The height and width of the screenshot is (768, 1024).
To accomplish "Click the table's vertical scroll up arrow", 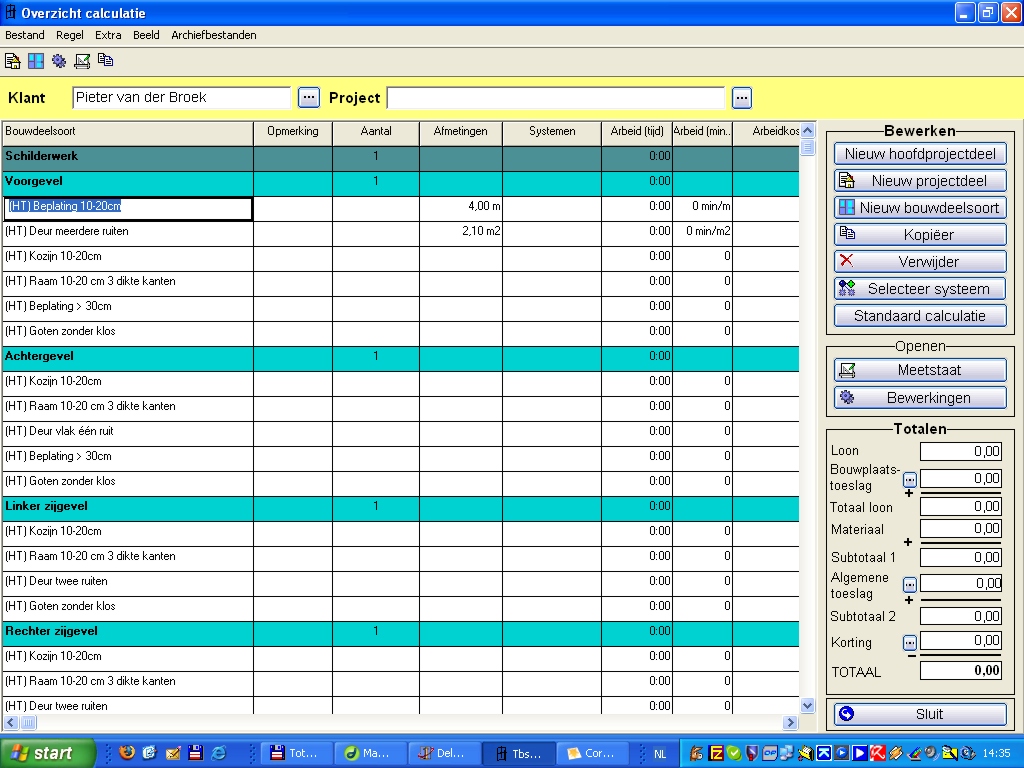I will tap(808, 131).
